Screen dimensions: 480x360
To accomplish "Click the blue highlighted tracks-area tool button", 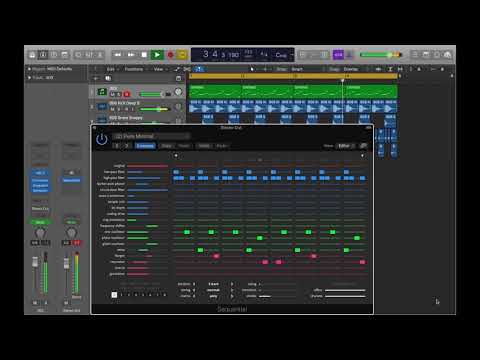I will 199,69.
